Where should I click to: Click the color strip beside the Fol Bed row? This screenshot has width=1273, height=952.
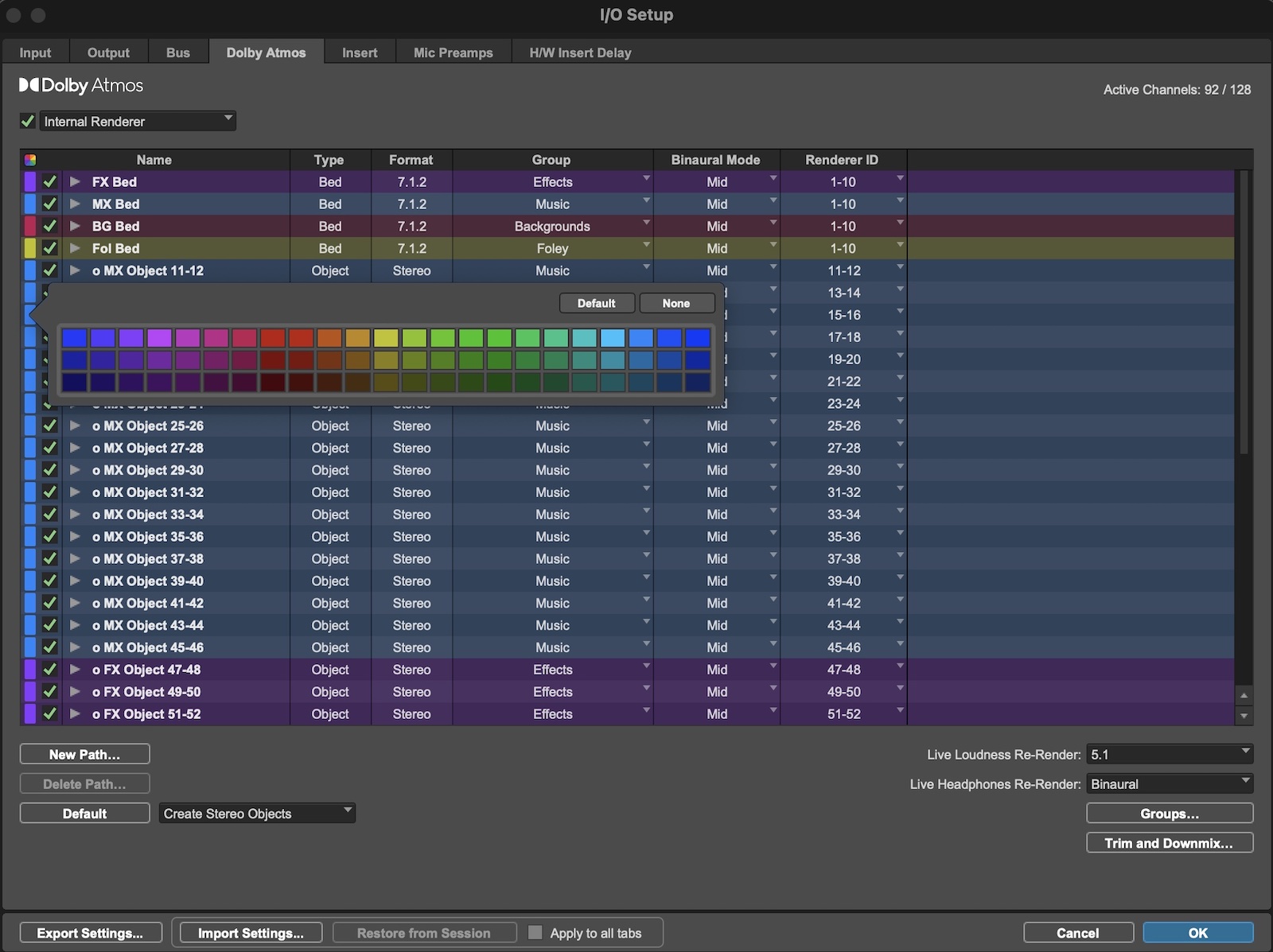pos(31,248)
